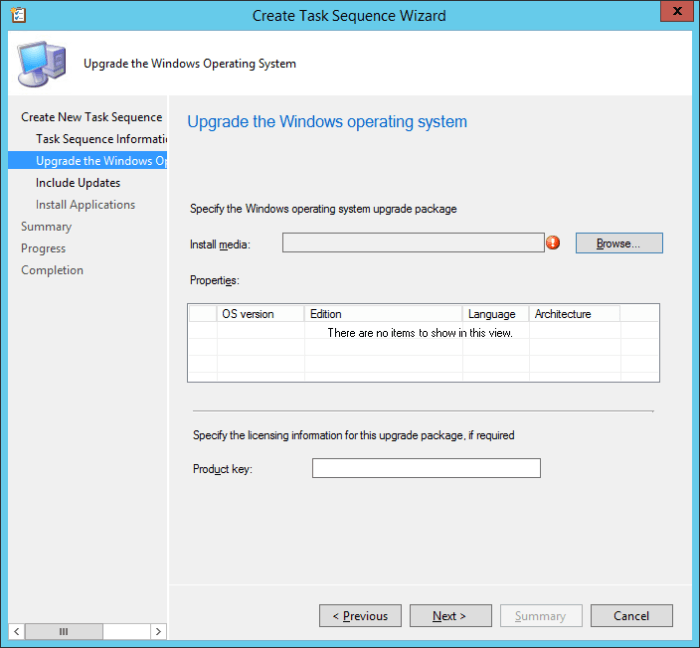Click the 'Upgrade the Windows operating system' heading
The image size is (700, 648).
click(327, 121)
